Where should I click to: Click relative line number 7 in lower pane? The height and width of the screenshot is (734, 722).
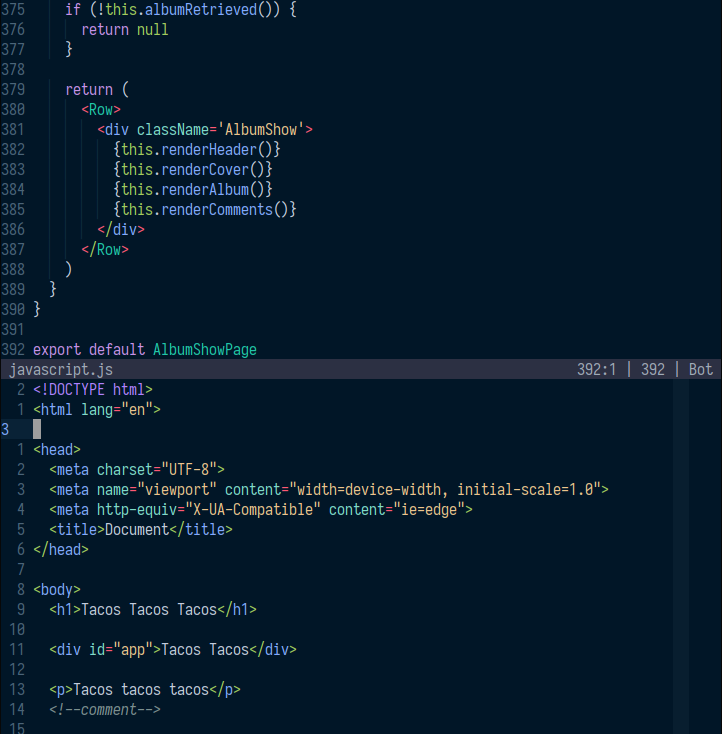(x=21, y=570)
